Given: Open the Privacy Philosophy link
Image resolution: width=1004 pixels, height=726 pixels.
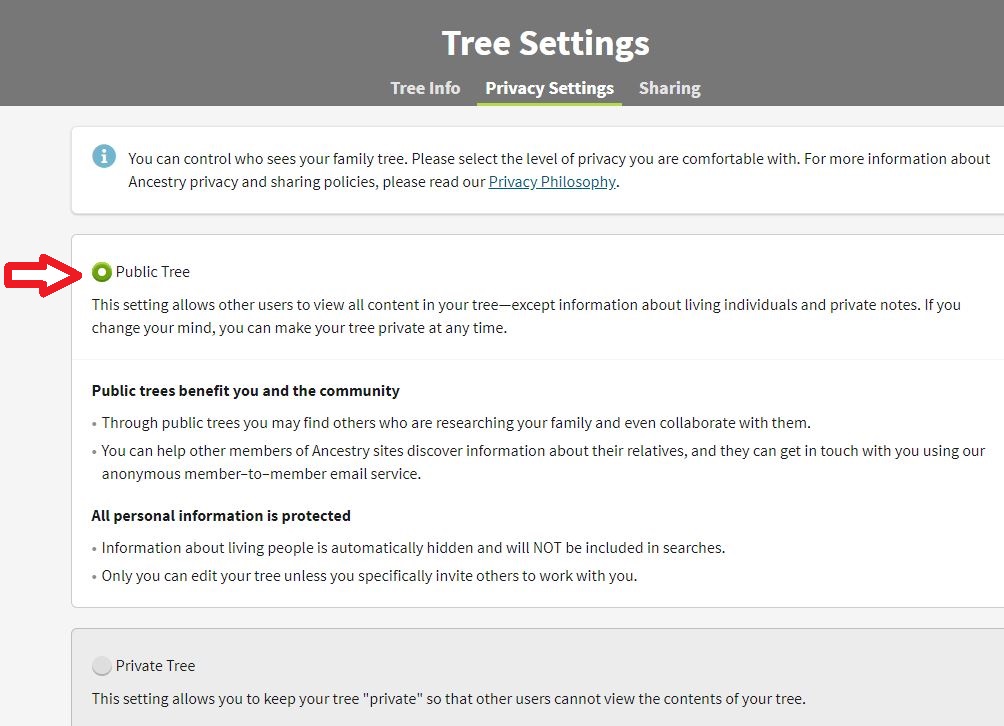Looking at the screenshot, I should point(552,182).
